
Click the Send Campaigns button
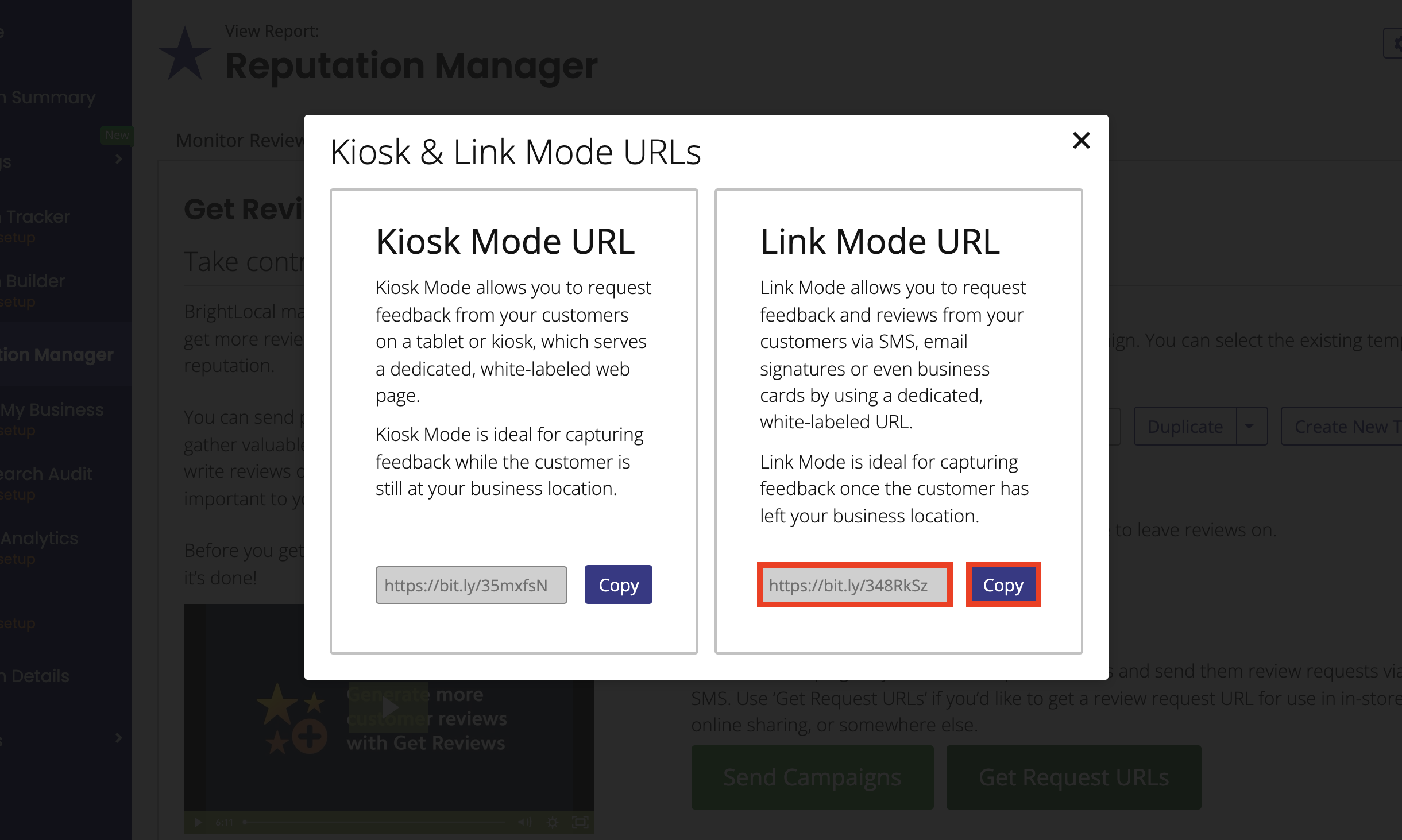[812, 777]
